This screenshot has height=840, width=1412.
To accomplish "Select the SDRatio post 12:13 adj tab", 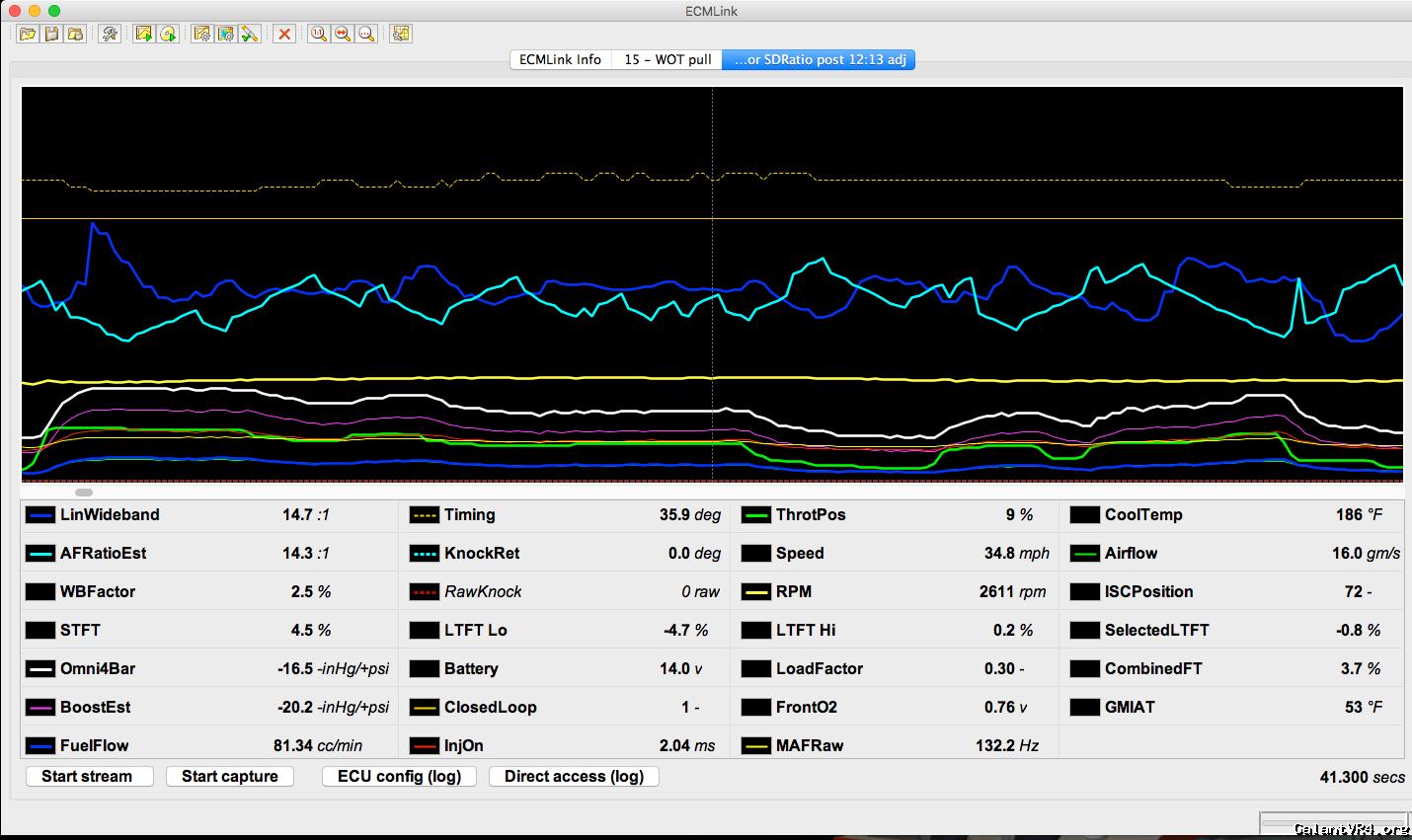I will (819, 60).
